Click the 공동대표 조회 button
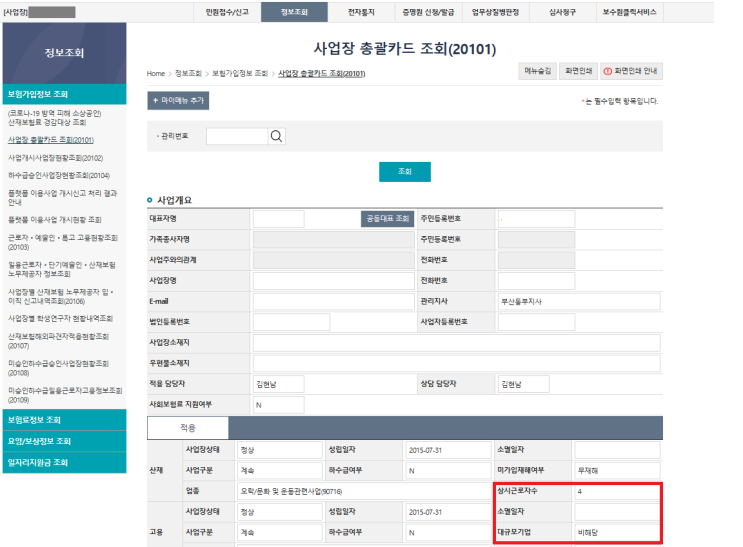The width and height of the screenshot is (743, 547). coord(387,218)
